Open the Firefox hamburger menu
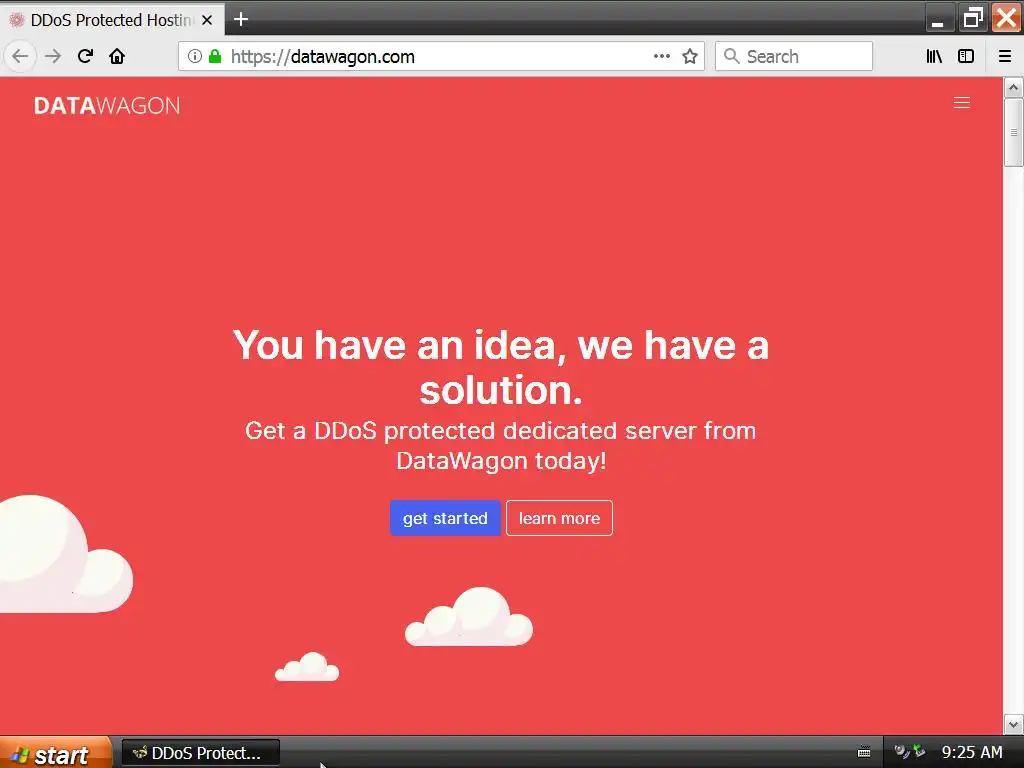 [1004, 56]
